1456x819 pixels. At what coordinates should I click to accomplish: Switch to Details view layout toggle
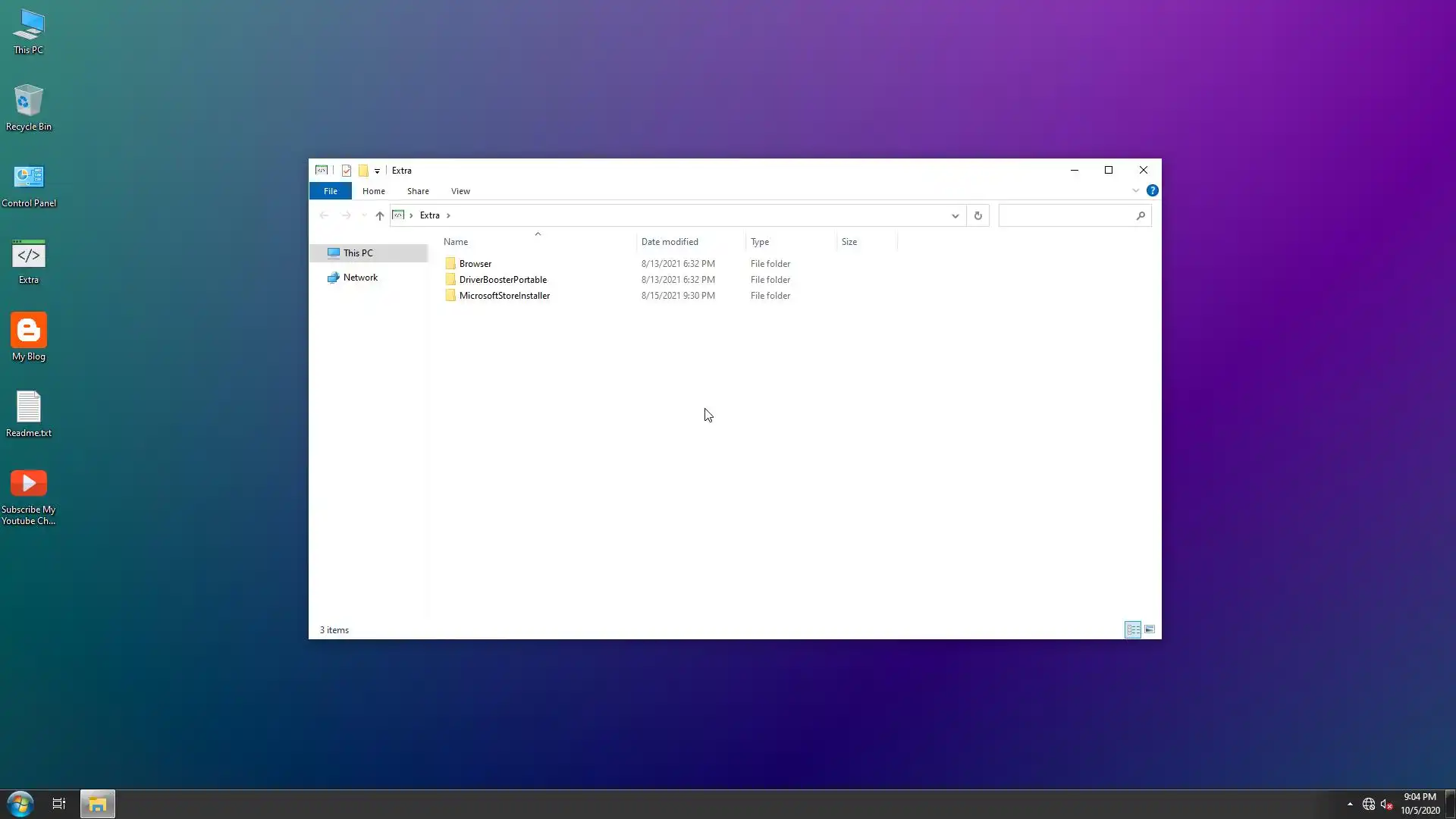pos(1132,629)
